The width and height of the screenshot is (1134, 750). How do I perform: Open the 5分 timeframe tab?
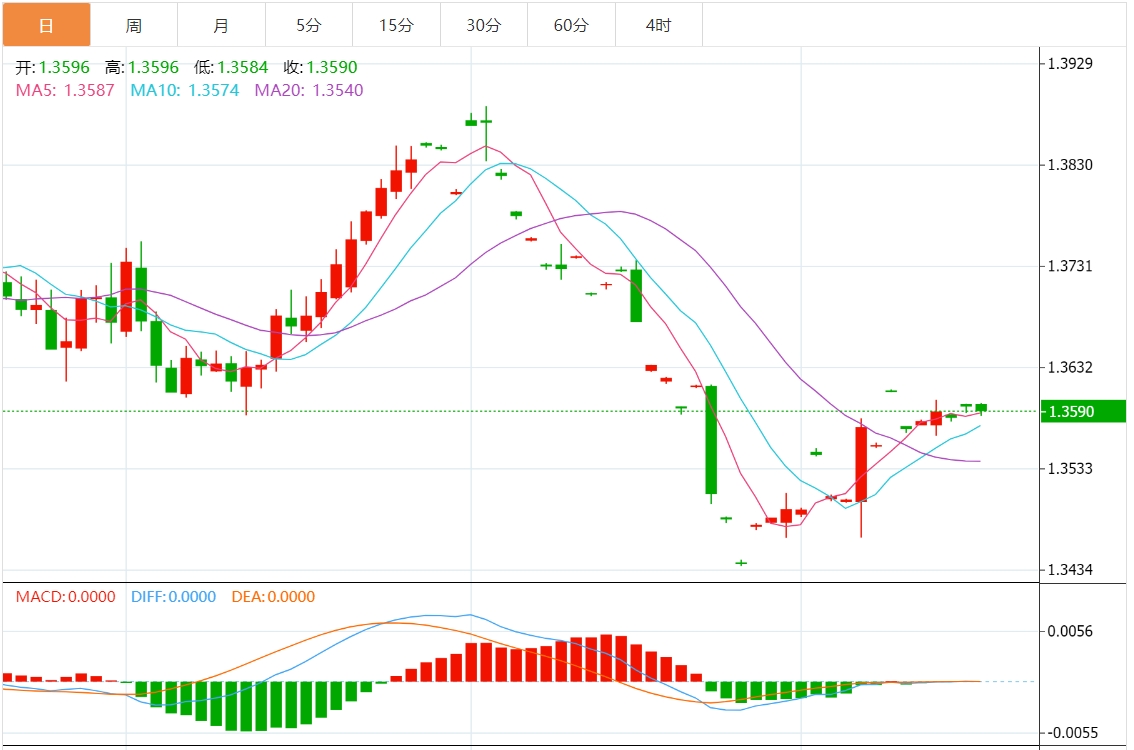pyautogui.click(x=309, y=25)
